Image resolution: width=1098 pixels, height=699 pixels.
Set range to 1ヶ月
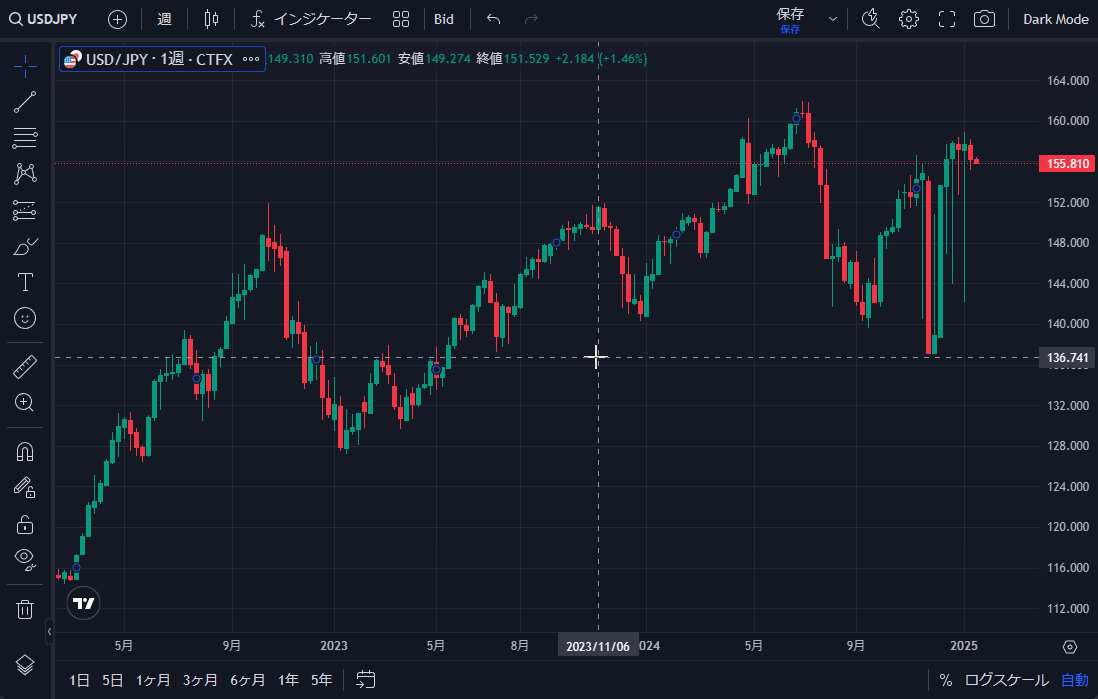[153, 680]
